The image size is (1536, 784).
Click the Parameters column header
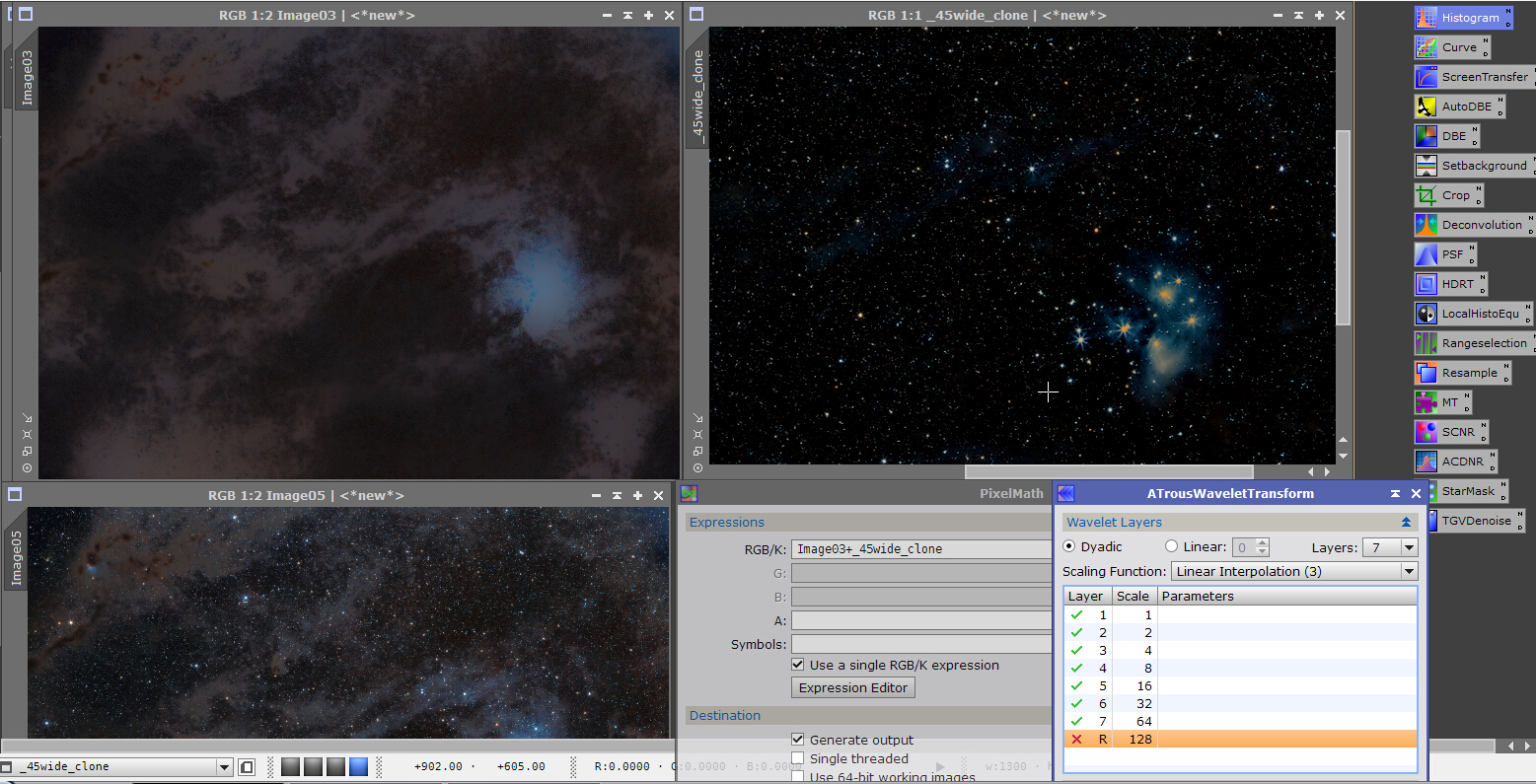click(1286, 596)
